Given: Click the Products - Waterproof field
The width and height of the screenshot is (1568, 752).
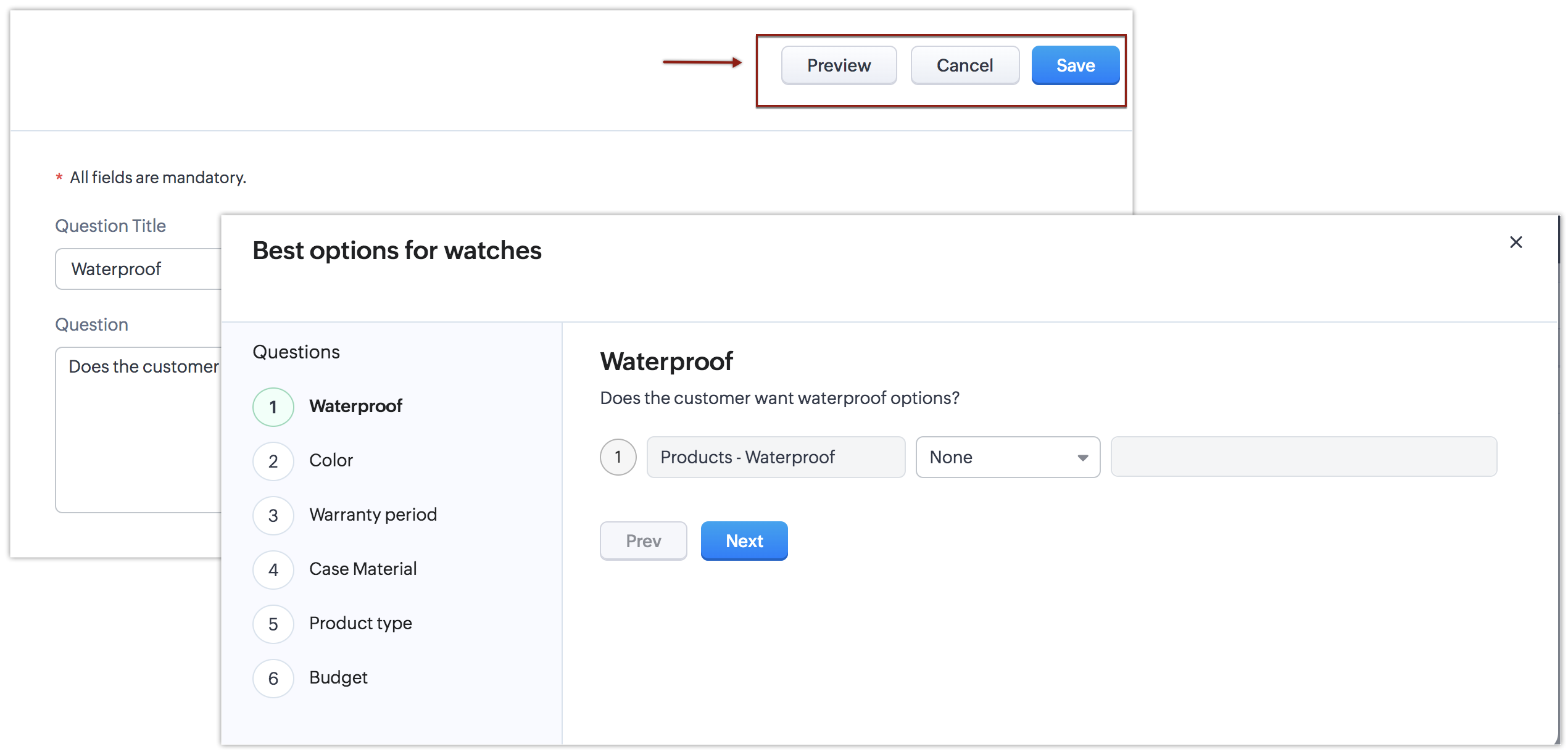Looking at the screenshot, I should click(775, 457).
